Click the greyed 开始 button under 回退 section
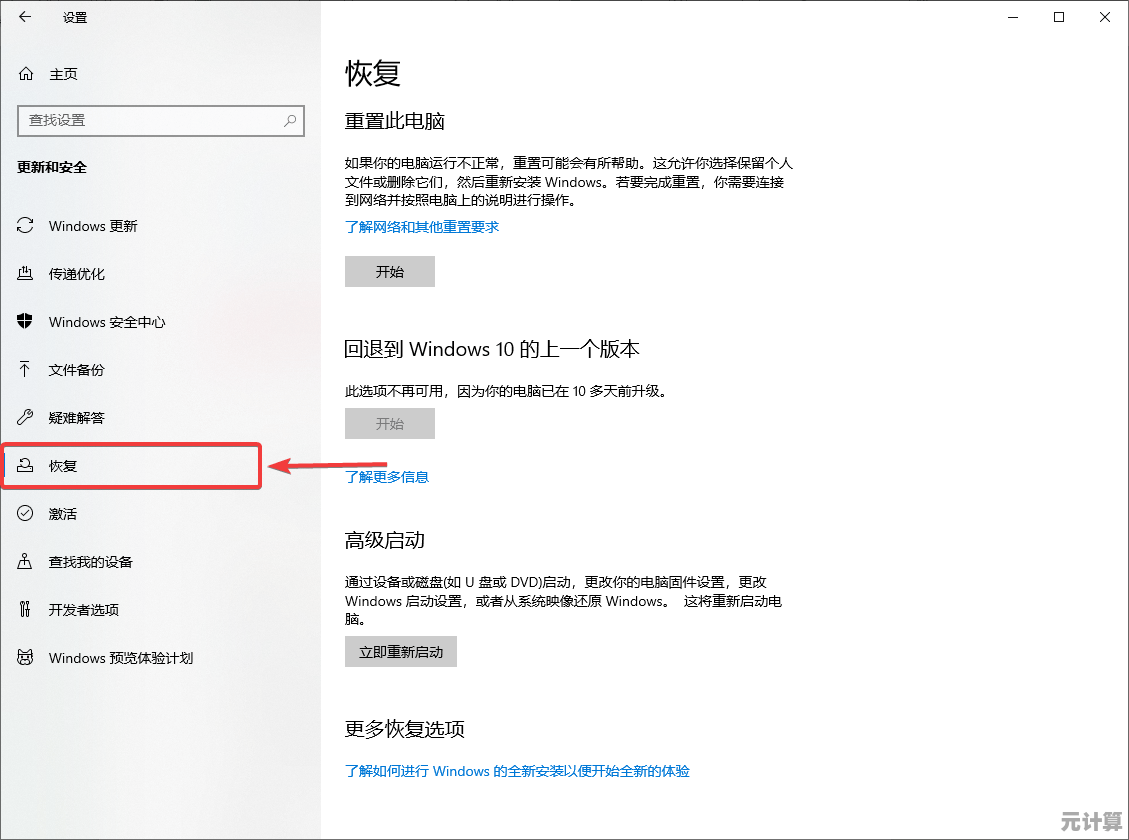 coord(390,423)
